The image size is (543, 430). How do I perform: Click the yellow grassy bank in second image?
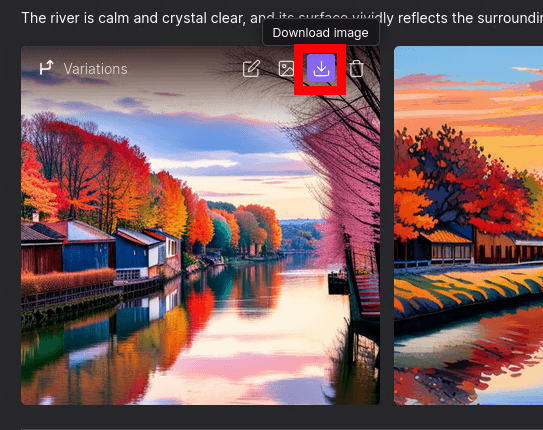pyautogui.click(x=468, y=293)
